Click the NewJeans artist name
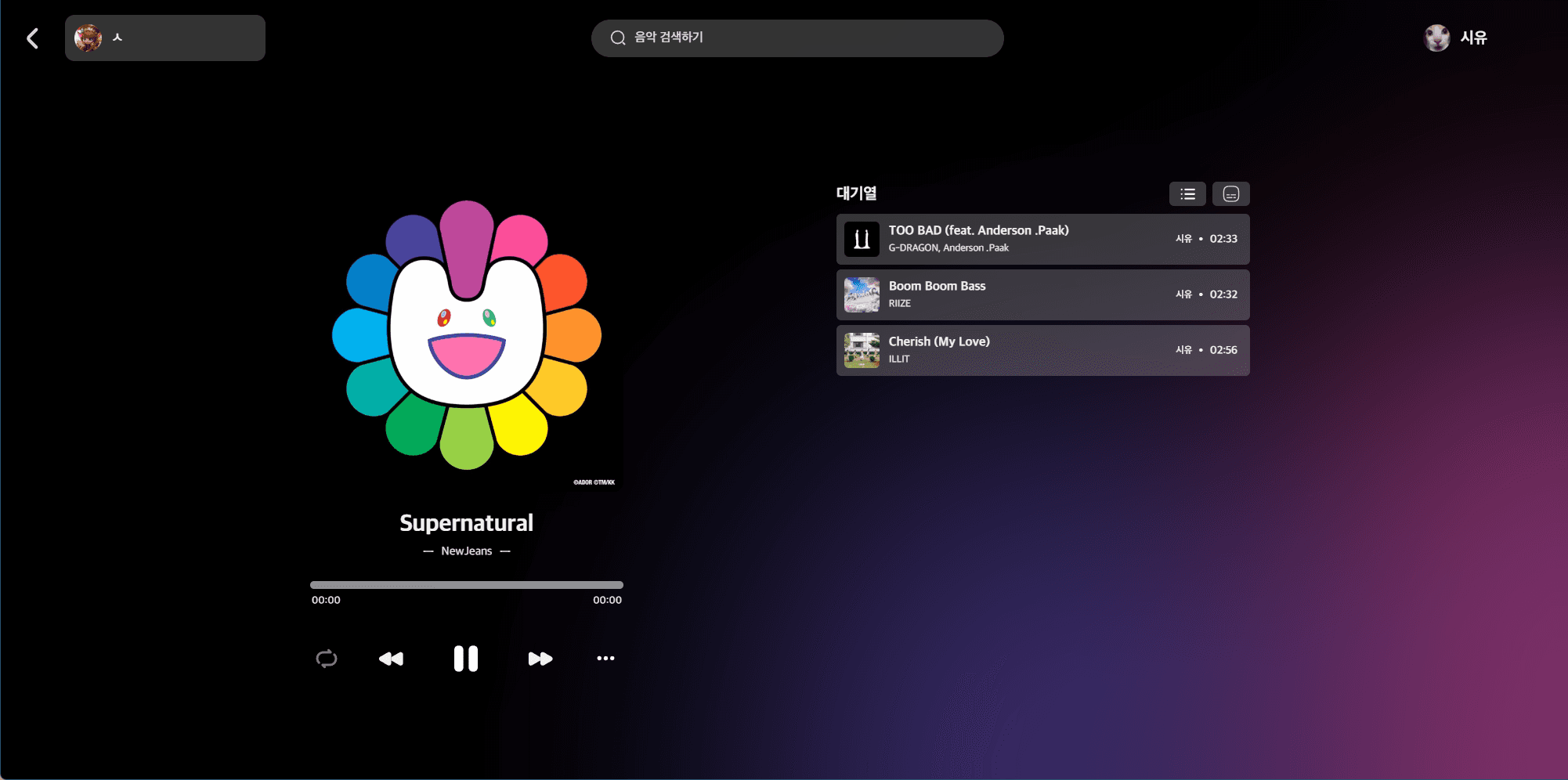1568x780 pixels. (467, 551)
